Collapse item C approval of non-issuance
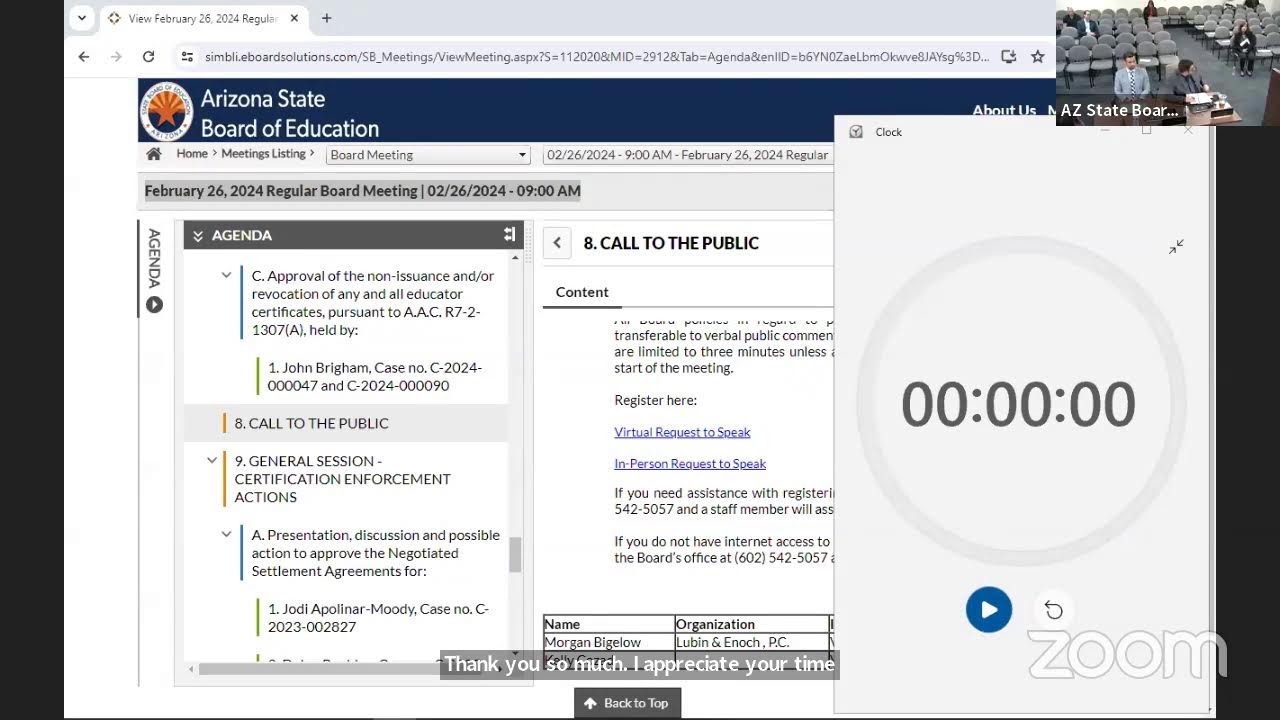1280x720 pixels. click(x=226, y=275)
